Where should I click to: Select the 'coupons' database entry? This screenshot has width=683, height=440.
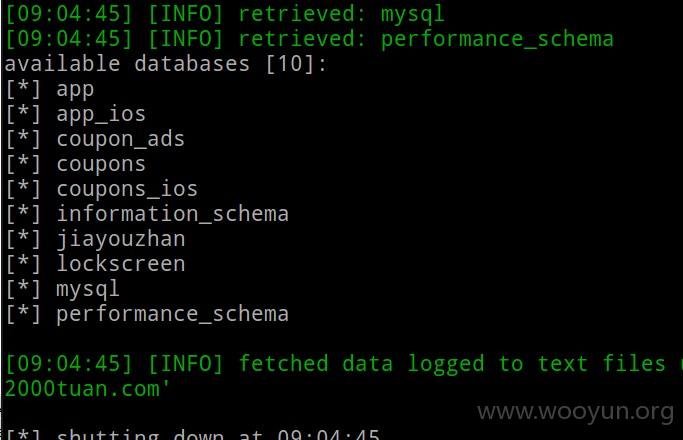(x=101, y=165)
